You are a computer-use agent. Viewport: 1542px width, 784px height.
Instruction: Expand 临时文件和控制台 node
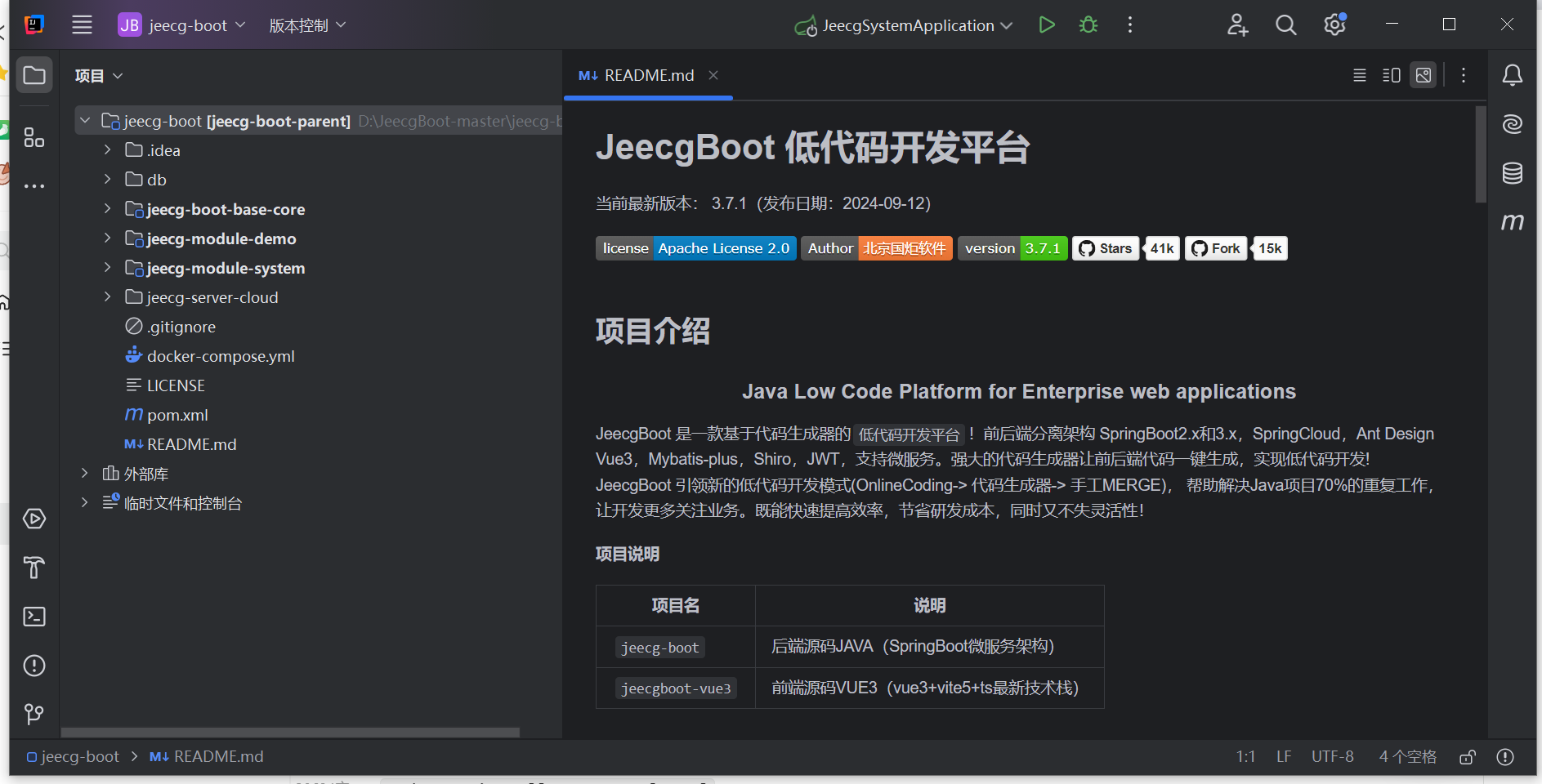coord(84,503)
